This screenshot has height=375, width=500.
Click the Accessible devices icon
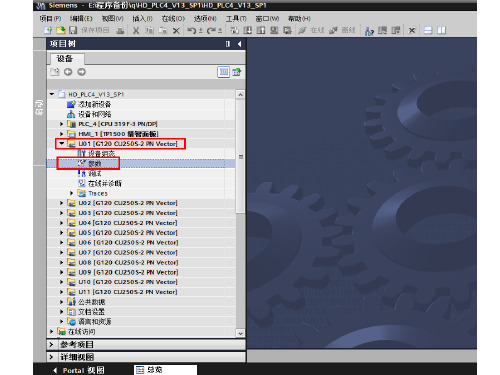coord(369,31)
